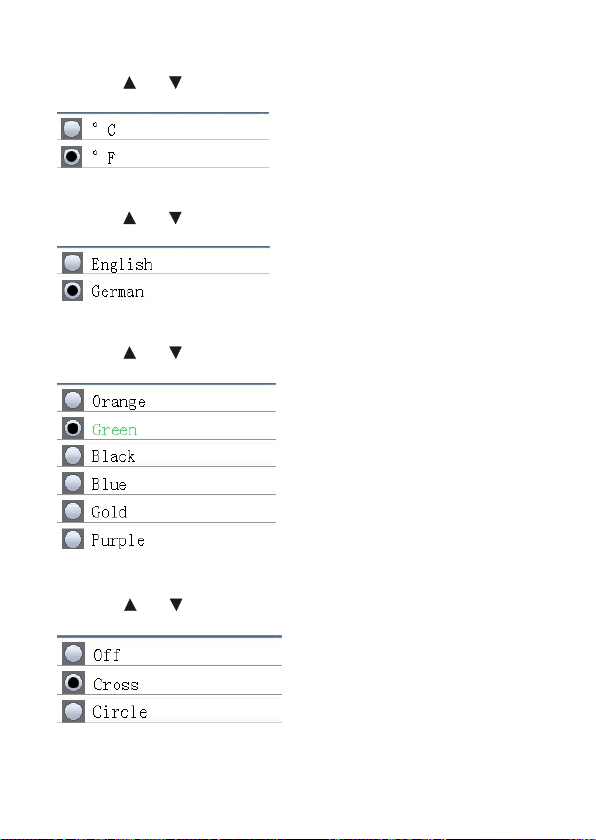Choose the Black color option

[73, 455]
